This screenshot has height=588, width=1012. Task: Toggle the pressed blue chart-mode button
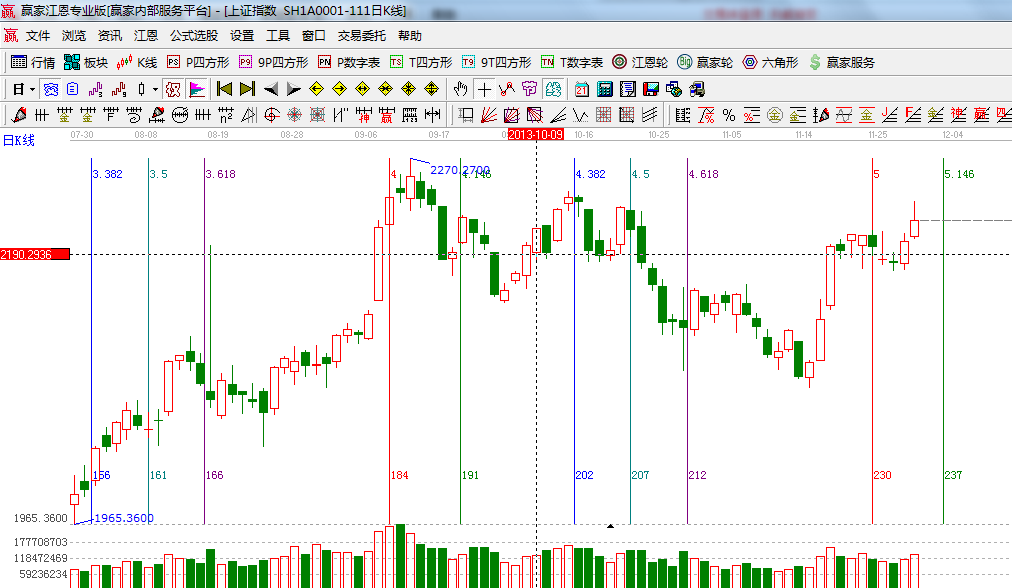(x=50, y=89)
